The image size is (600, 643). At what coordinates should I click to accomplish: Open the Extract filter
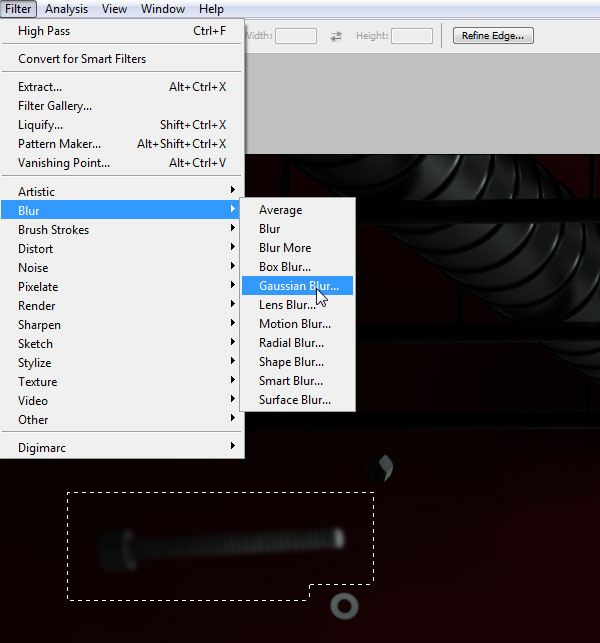pyautogui.click(x=122, y=87)
